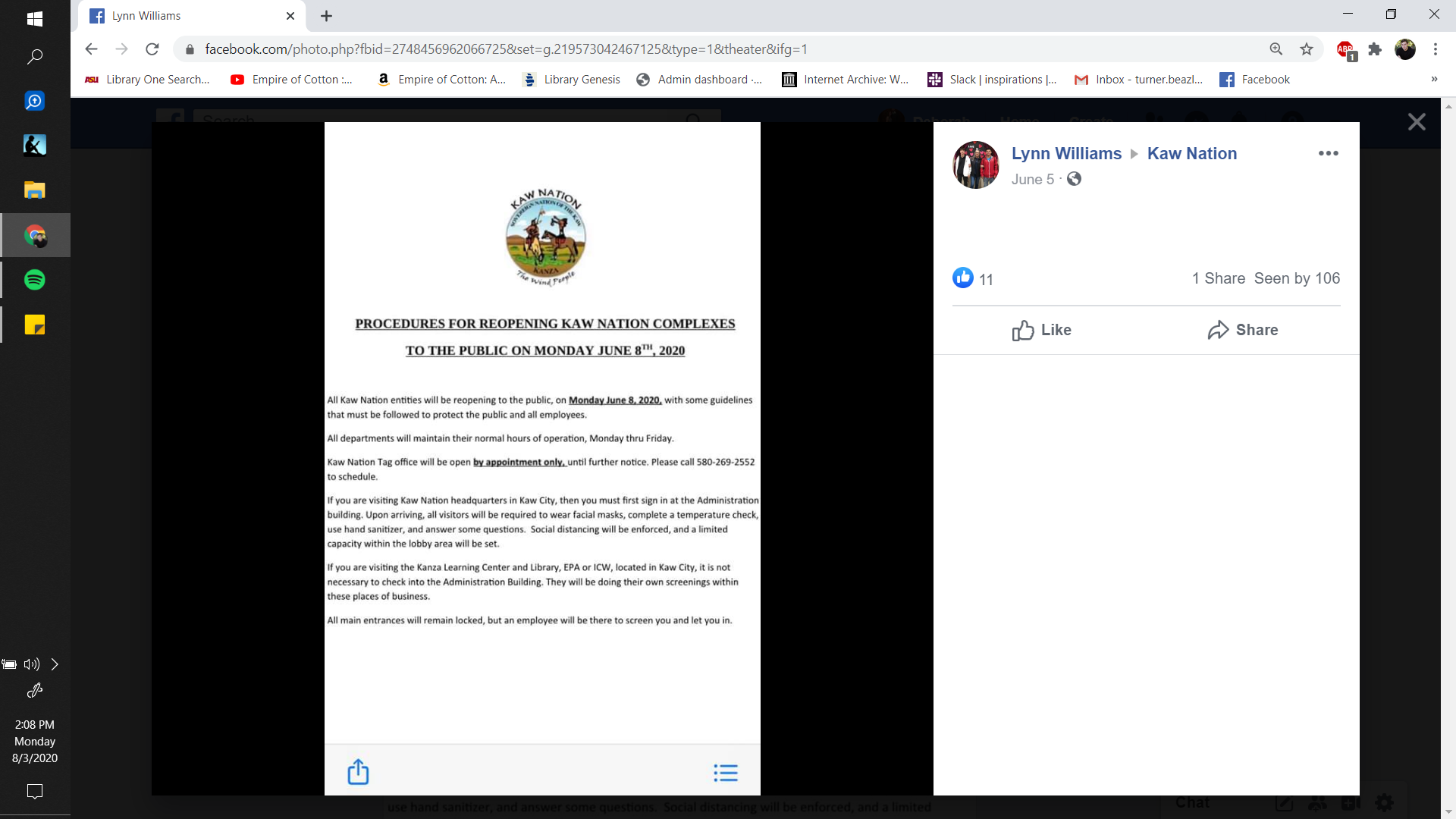Tap the iOS share icon in image
Image resolution: width=1456 pixels, height=819 pixels.
[x=358, y=772]
